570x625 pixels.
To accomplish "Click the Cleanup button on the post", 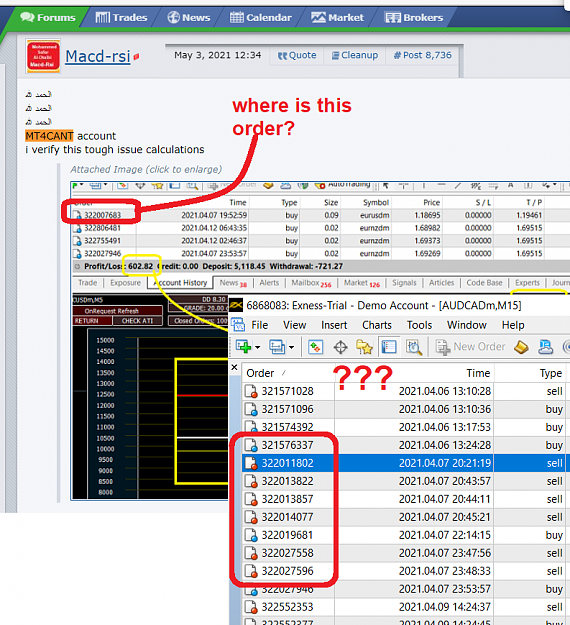I will coord(355,55).
